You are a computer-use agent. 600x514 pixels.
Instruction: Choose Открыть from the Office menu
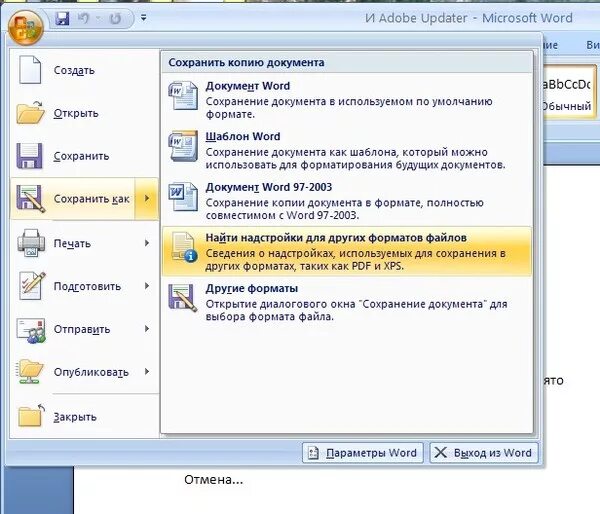[84, 113]
